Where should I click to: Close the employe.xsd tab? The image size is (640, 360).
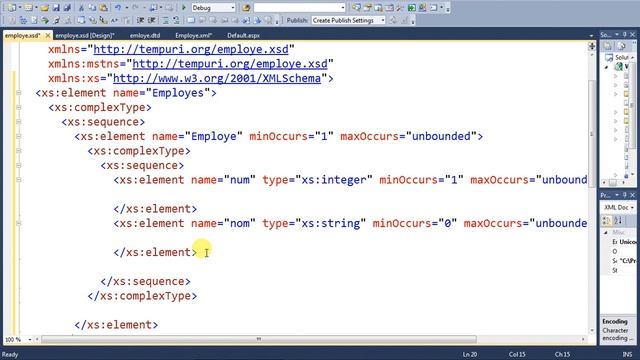(48, 36)
